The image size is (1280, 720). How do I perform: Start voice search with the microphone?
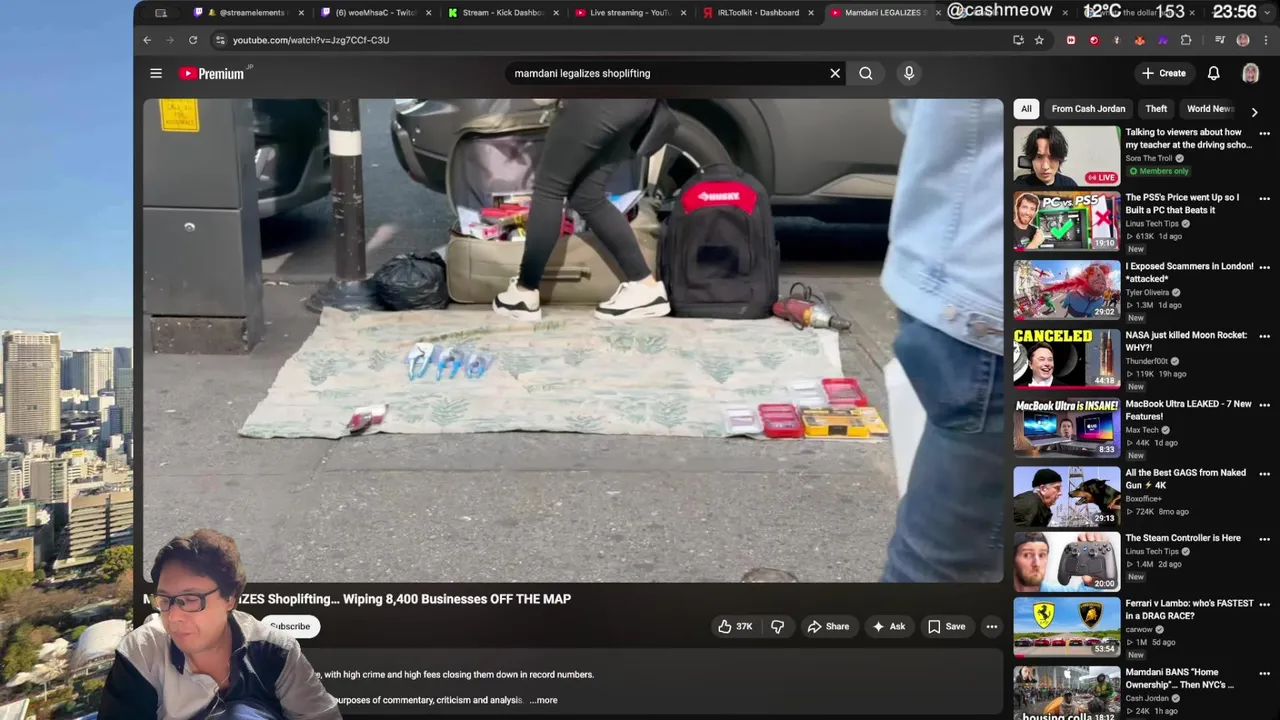(909, 73)
